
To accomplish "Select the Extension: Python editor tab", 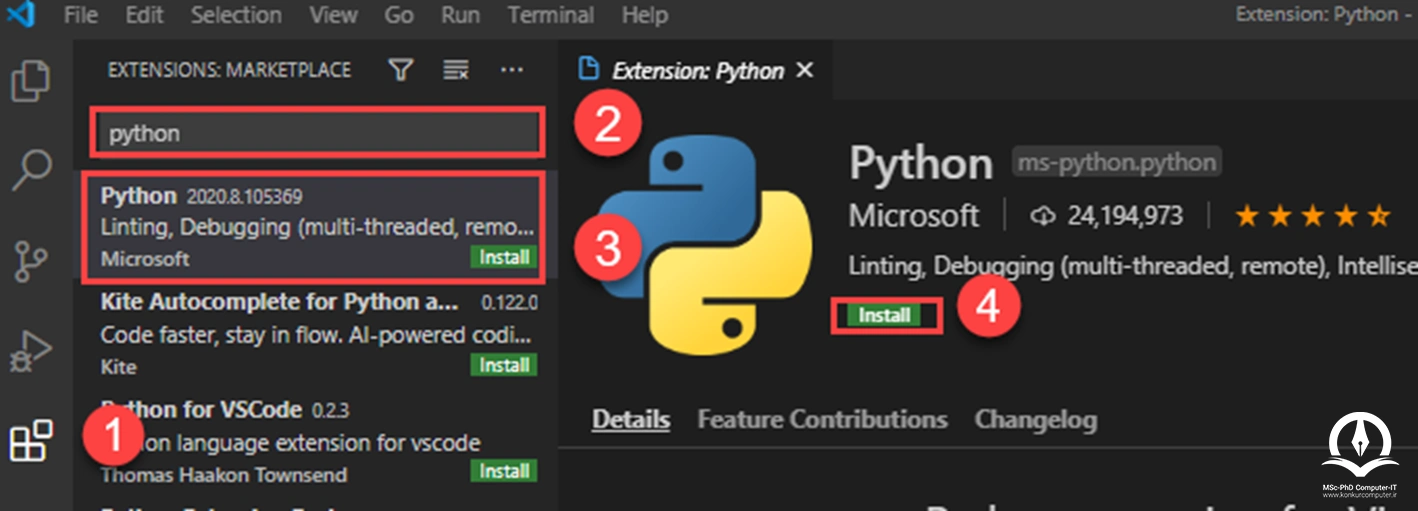I will [x=696, y=70].
